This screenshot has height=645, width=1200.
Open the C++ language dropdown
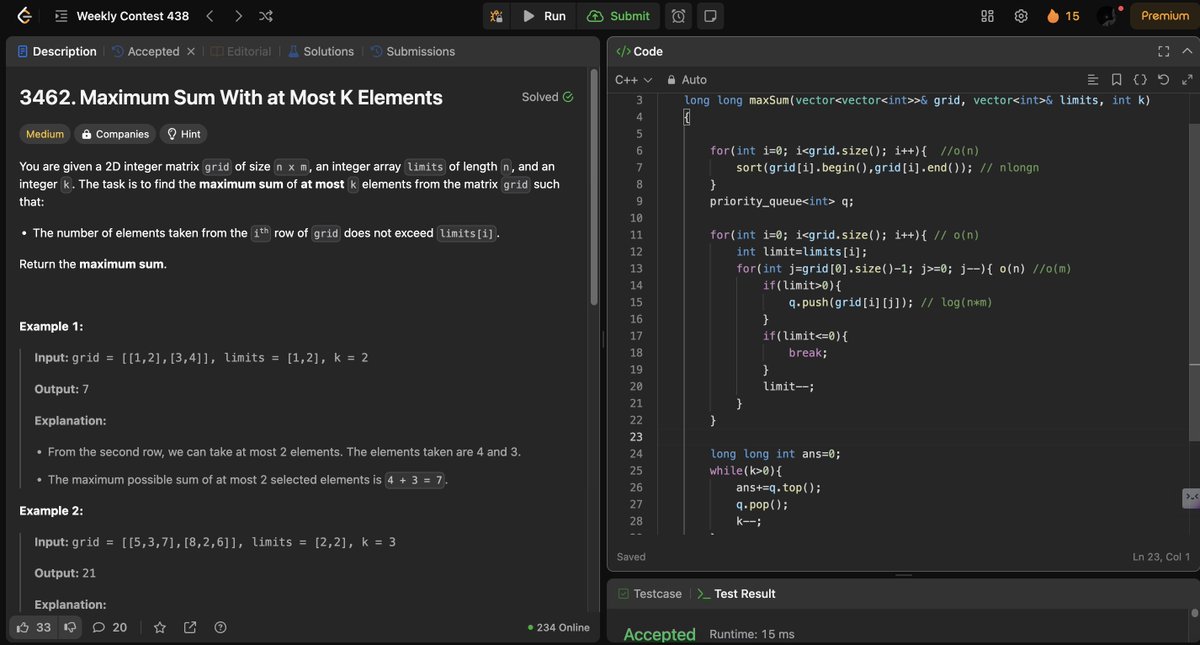click(633, 80)
